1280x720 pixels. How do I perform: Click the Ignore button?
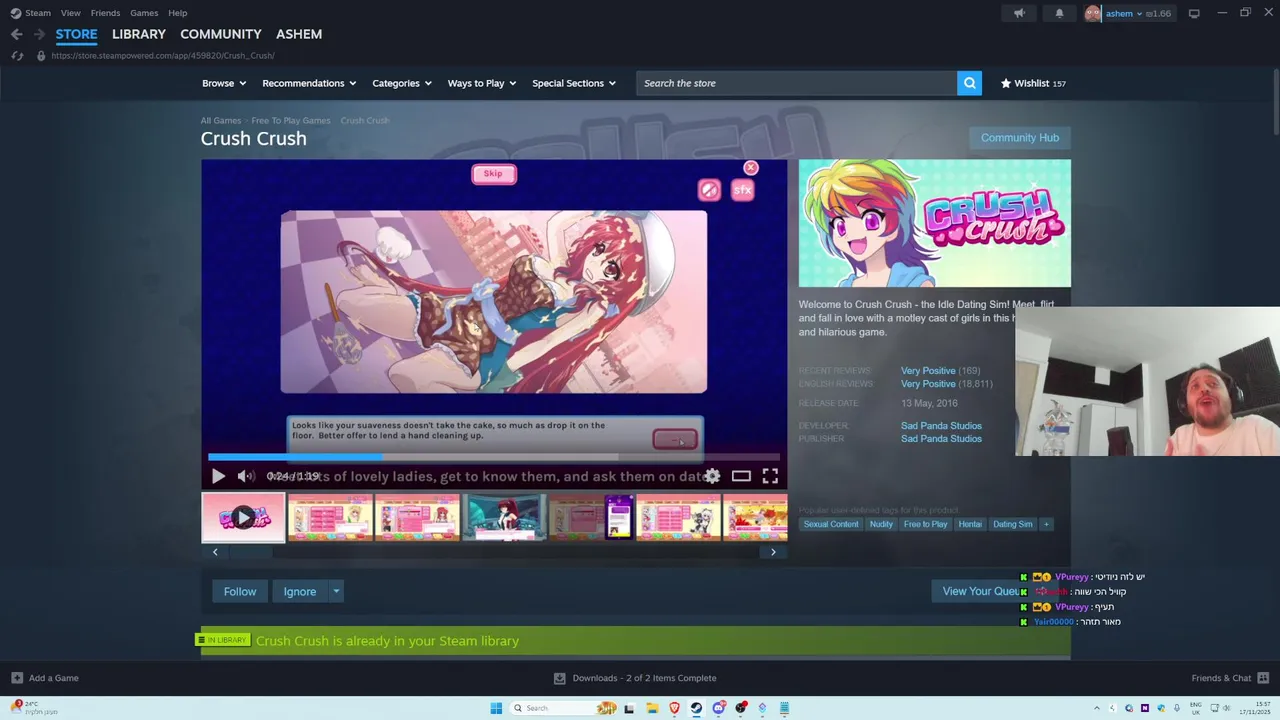point(300,592)
